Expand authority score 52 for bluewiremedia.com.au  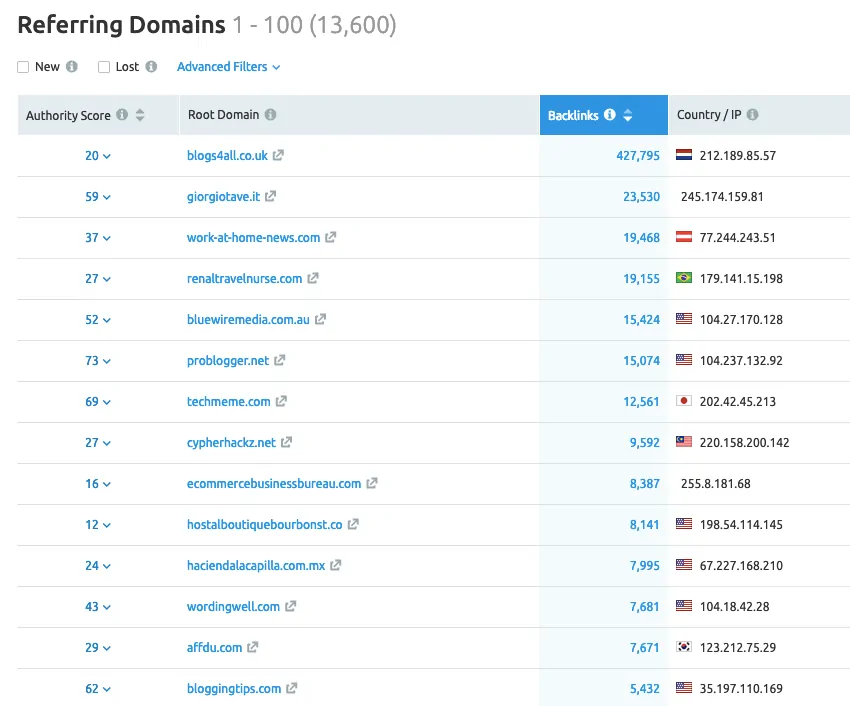(98, 320)
